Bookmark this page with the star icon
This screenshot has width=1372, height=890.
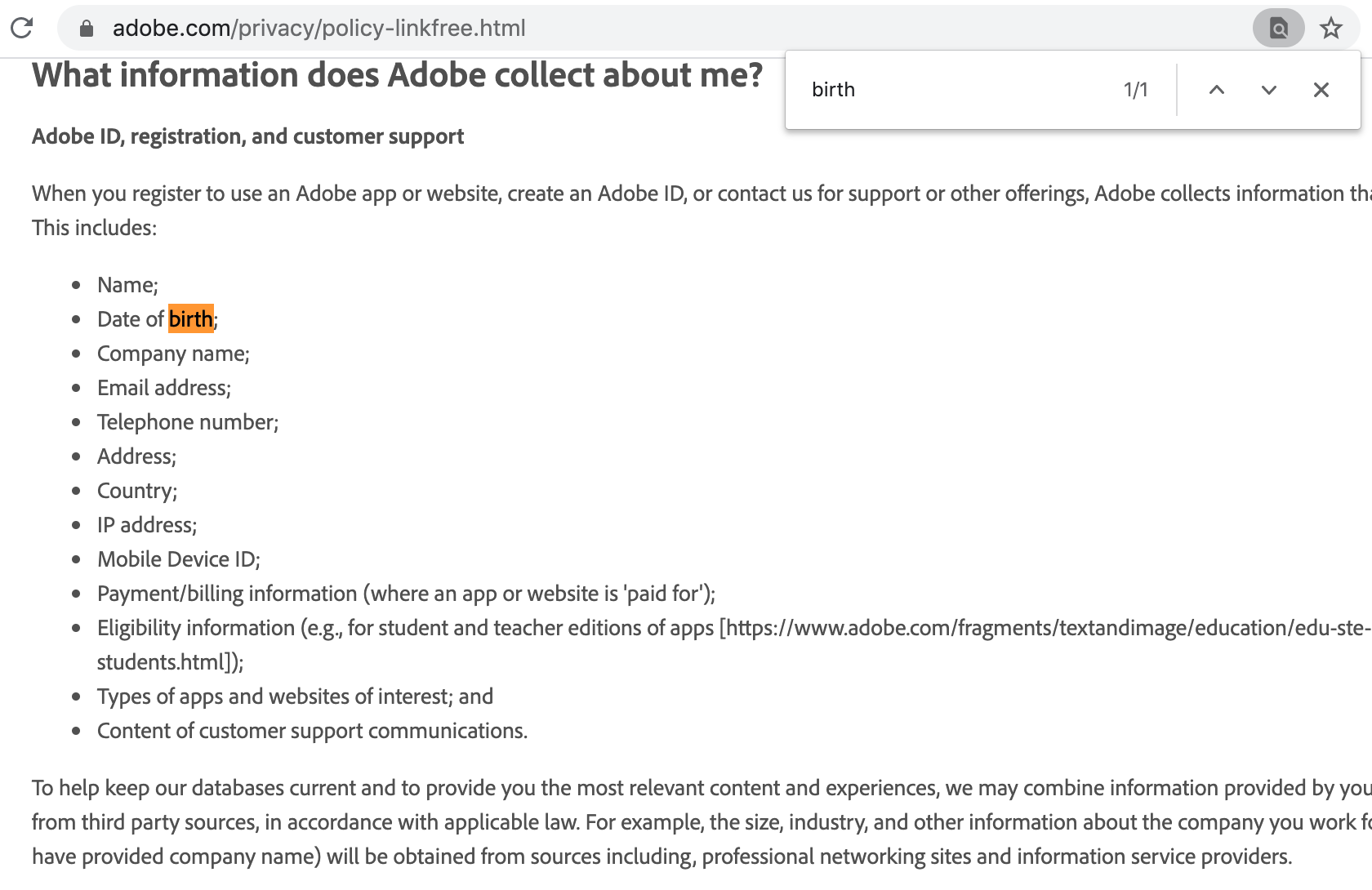pos(1331,29)
